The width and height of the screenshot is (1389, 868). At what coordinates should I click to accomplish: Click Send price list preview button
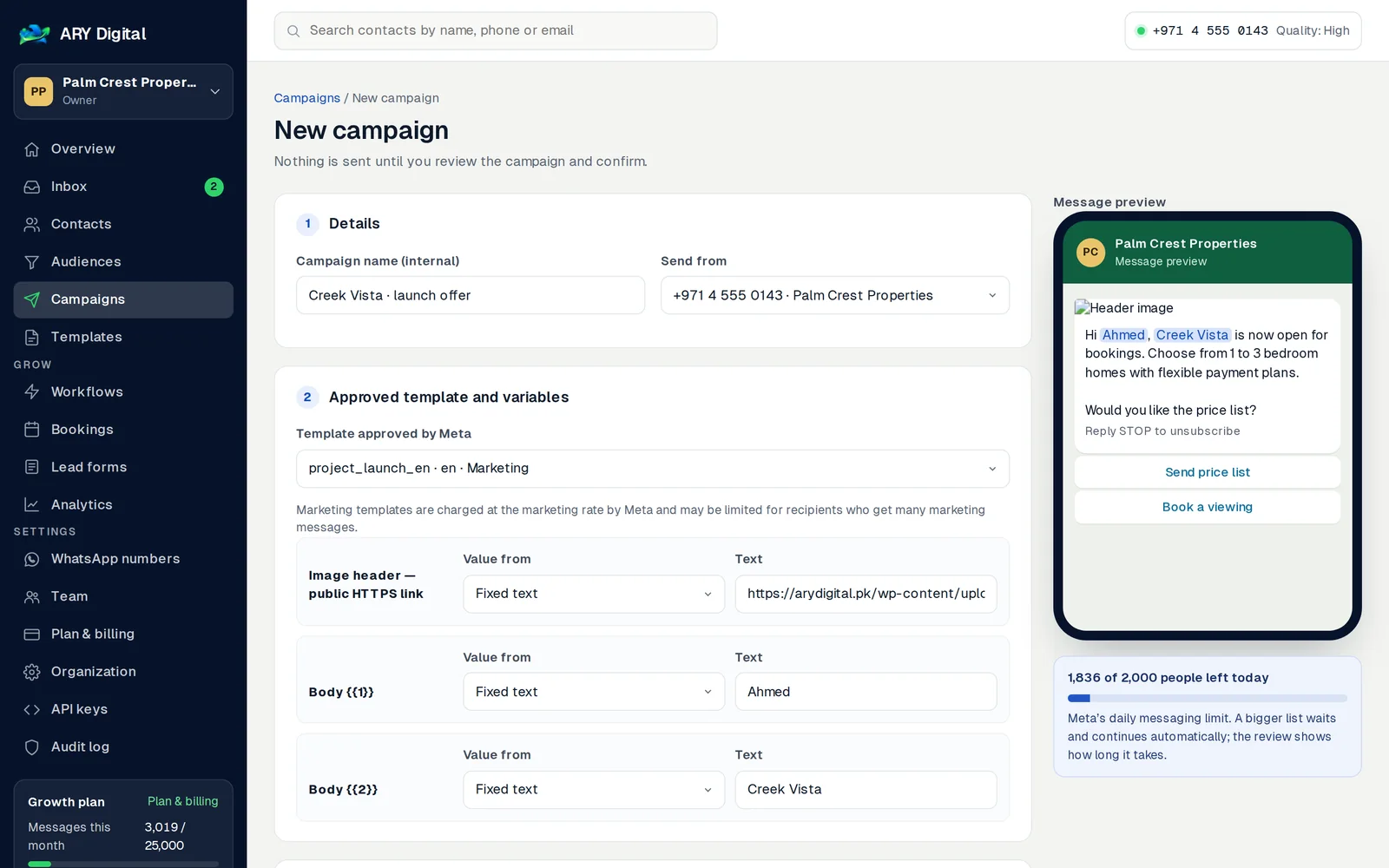coord(1208,472)
